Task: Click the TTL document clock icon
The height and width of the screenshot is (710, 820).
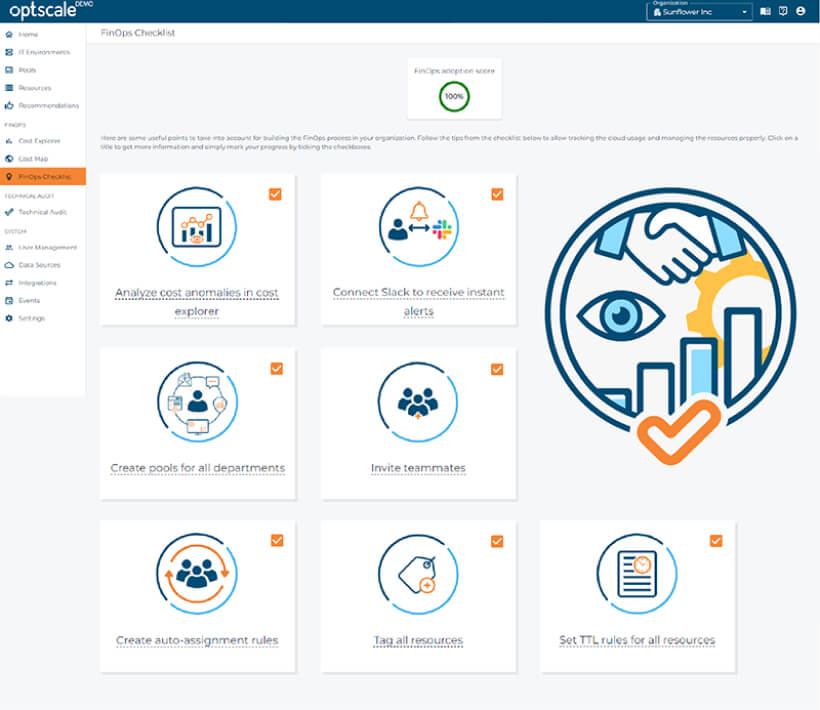Action: pos(637,574)
